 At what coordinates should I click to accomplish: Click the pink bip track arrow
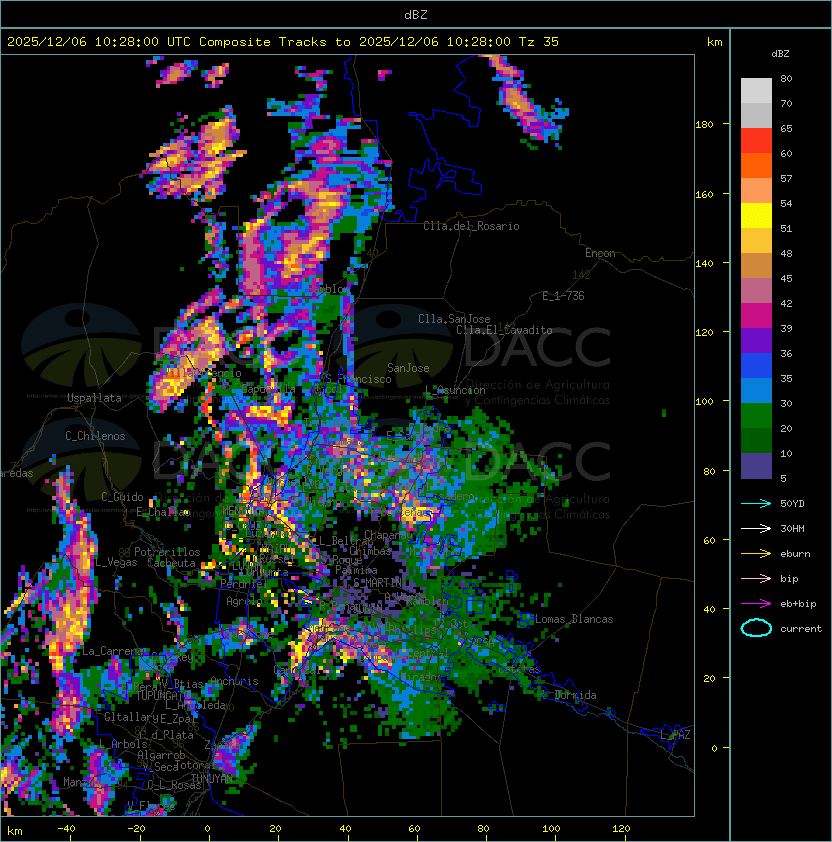click(756, 578)
